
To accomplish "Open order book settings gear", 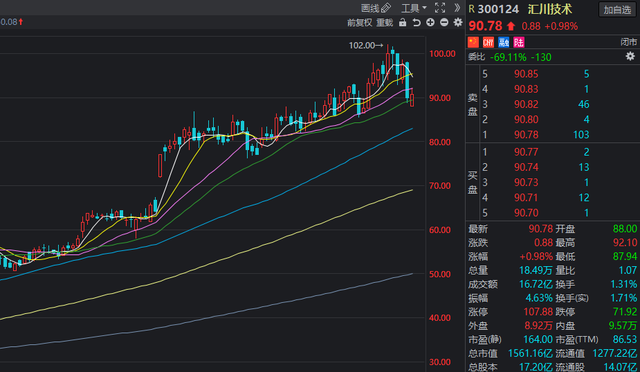I will pos(630,56).
